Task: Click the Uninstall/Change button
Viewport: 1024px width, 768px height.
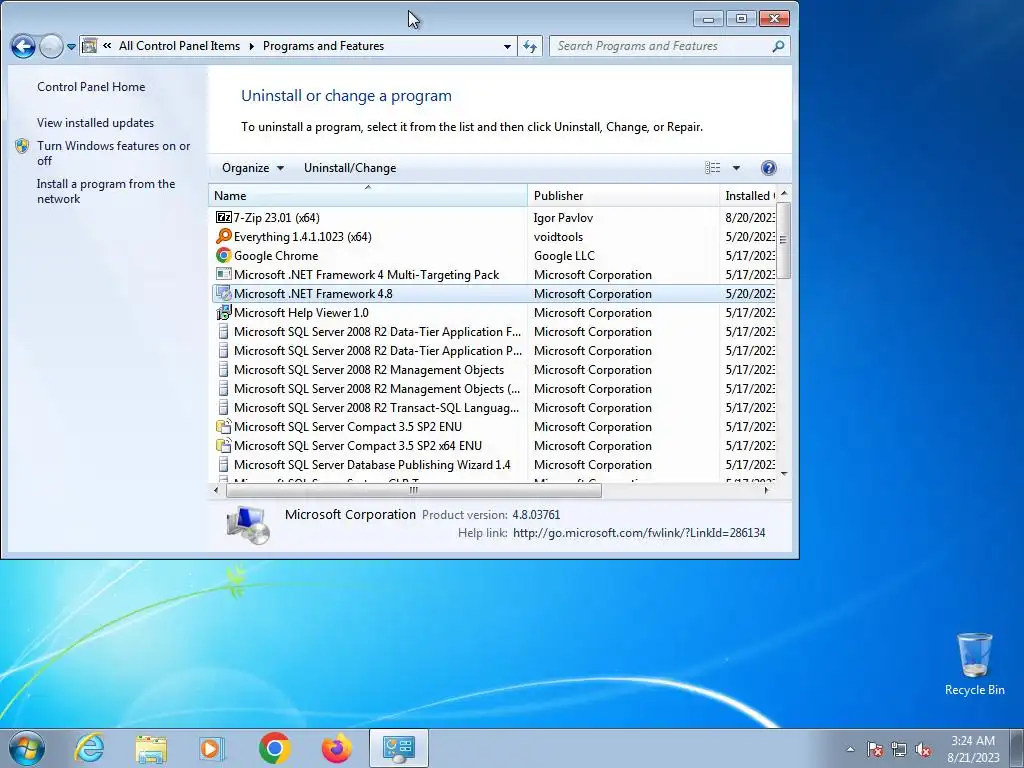Action: click(350, 168)
